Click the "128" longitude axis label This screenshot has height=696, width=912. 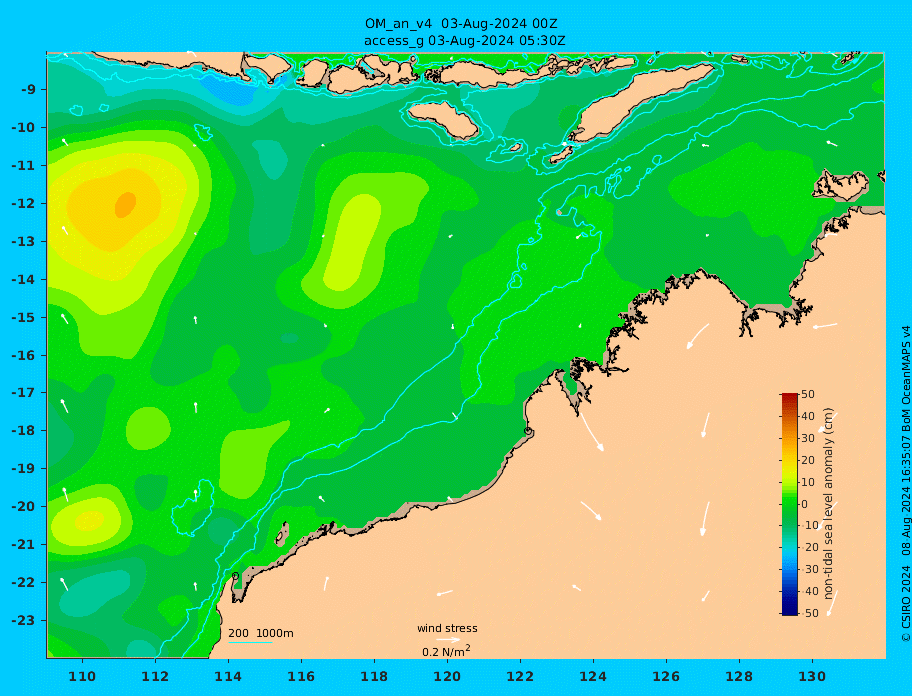pyautogui.click(x=739, y=676)
